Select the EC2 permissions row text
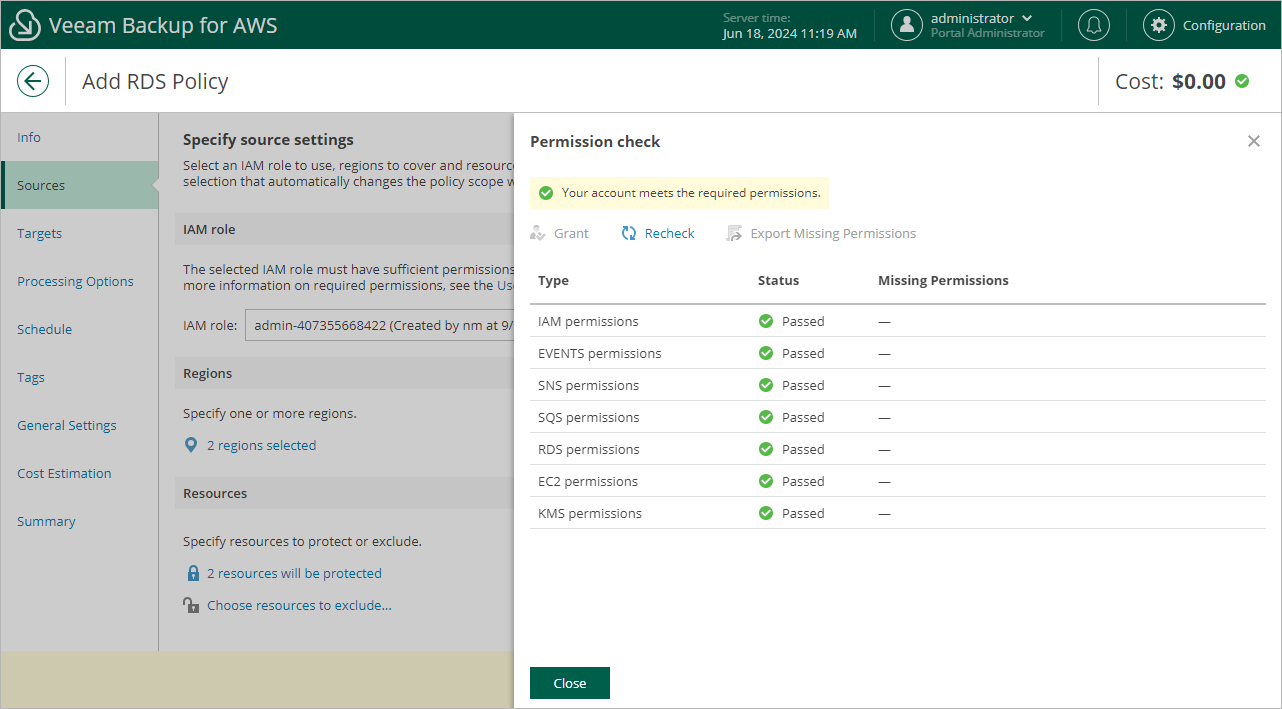1282x709 pixels. coord(588,481)
